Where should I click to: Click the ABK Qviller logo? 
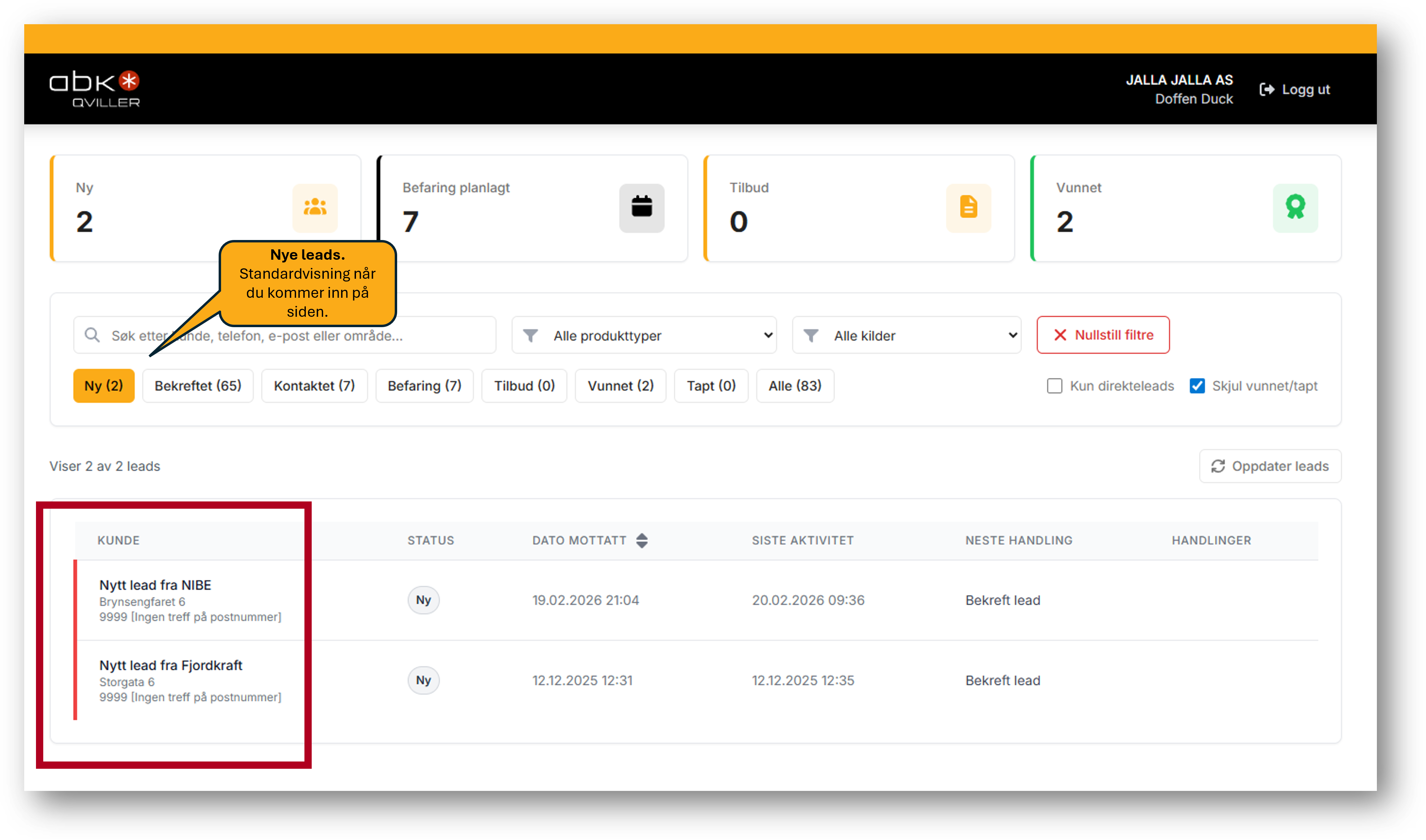point(94,89)
